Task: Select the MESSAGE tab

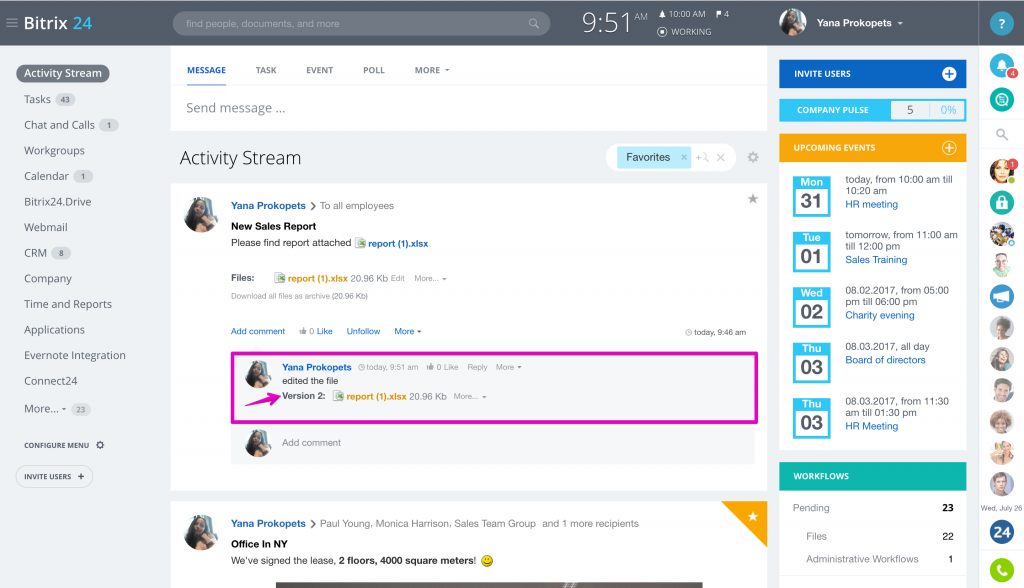Action: point(206,70)
